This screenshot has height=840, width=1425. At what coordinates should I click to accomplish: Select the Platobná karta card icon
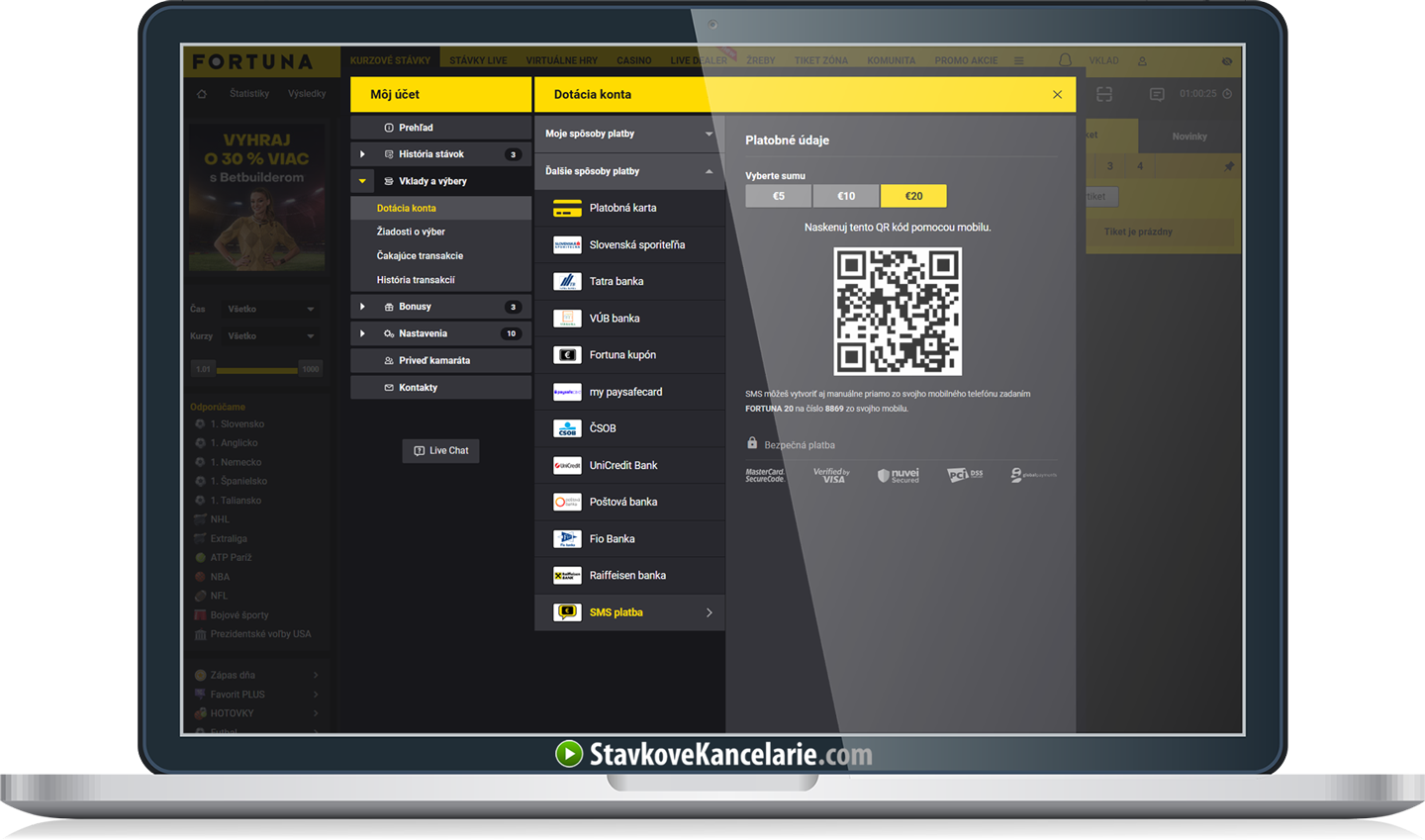(x=567, y=208)
